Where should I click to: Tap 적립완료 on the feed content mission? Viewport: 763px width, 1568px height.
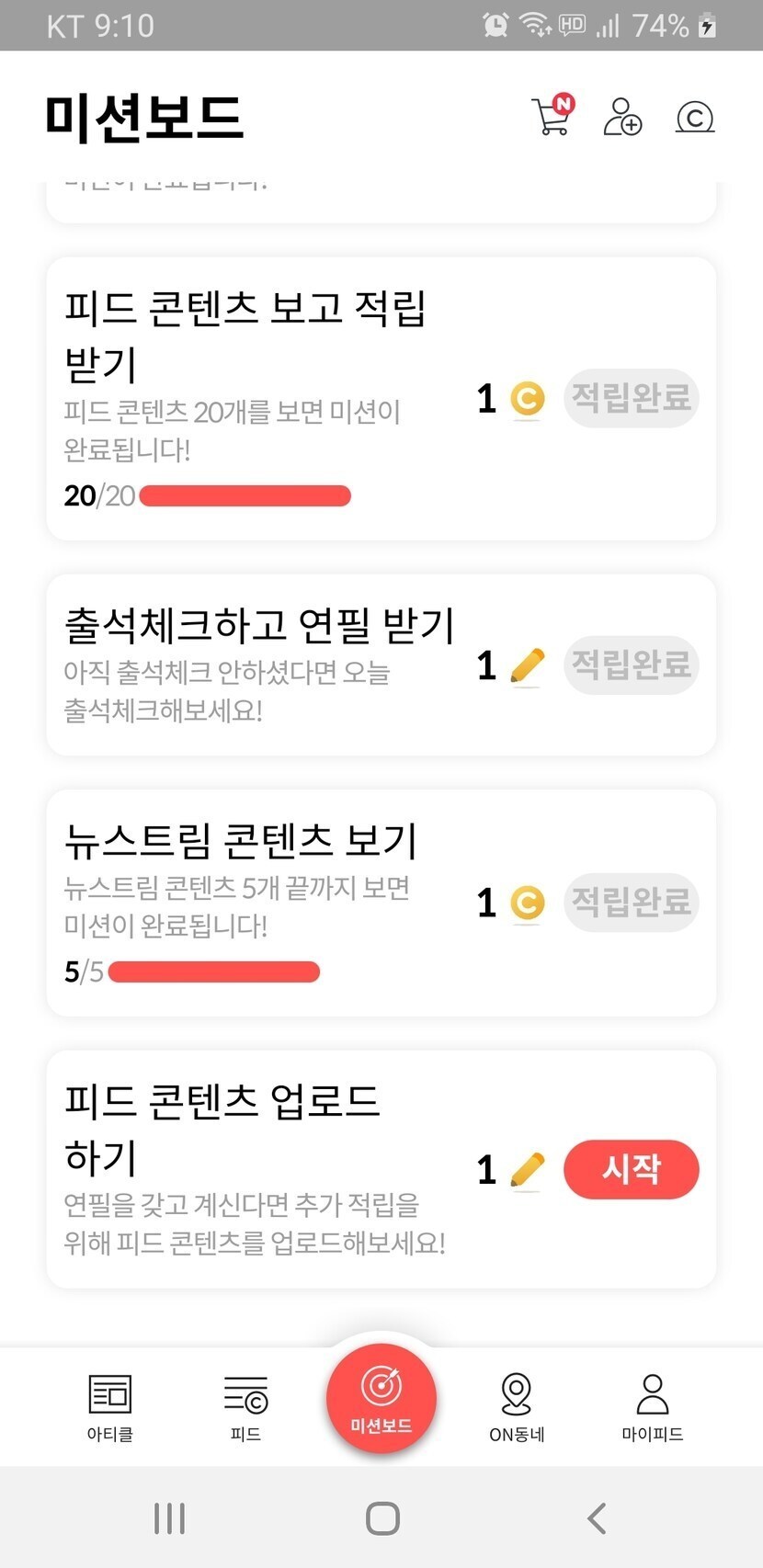click(631, 398)
